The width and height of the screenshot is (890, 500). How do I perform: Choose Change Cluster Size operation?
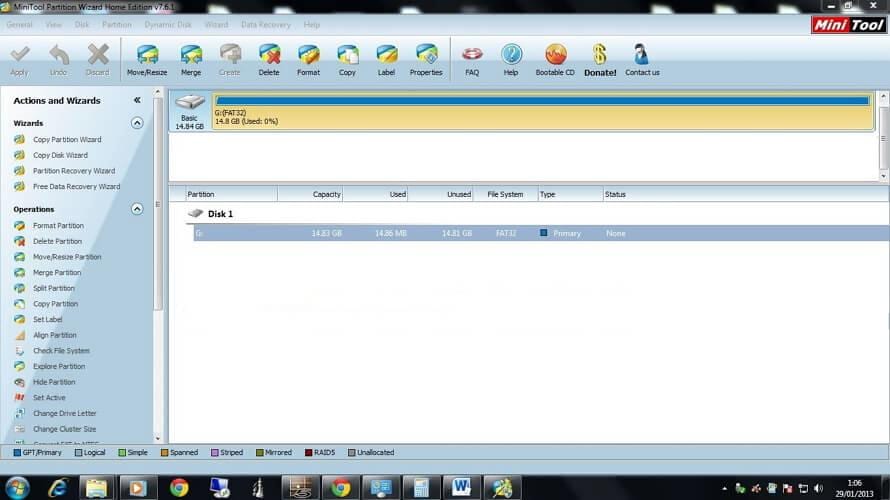[x=64, y=429]
